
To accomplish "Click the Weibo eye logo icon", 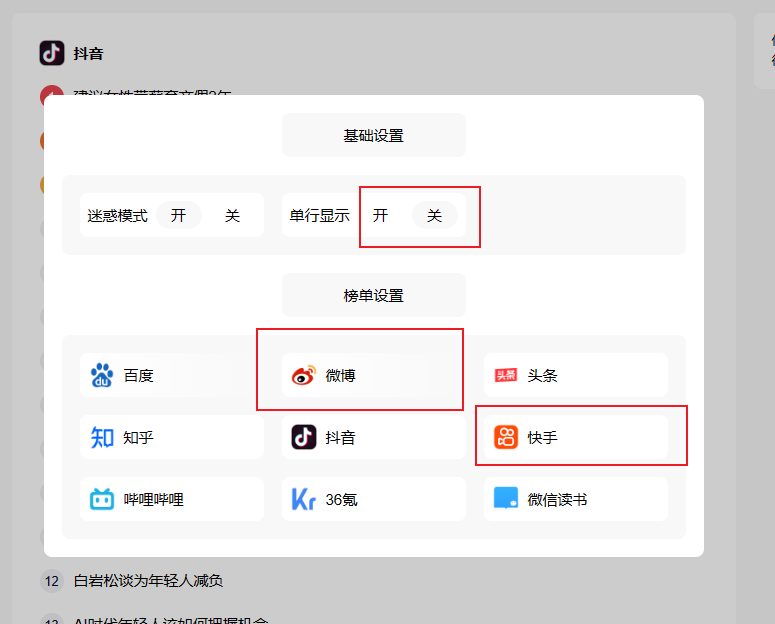I will pos(303,376).
